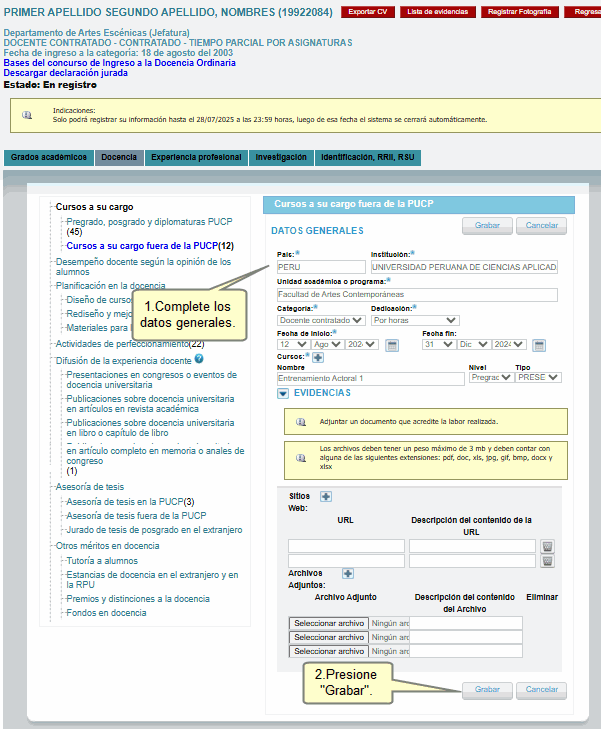Open Jurado de tesis de posgrado en extranjero
The height and width of the screenshot is (729, 601).
[154, 530]
